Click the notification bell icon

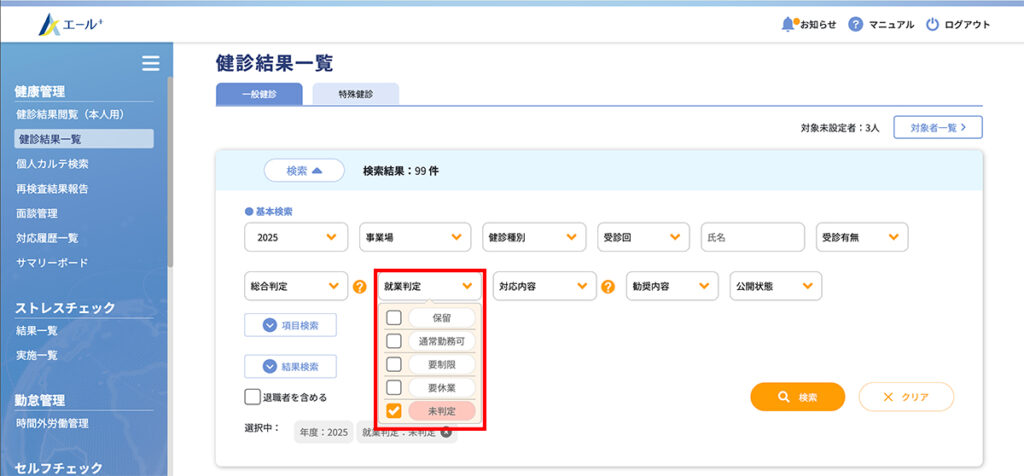[x=788, y=24]
